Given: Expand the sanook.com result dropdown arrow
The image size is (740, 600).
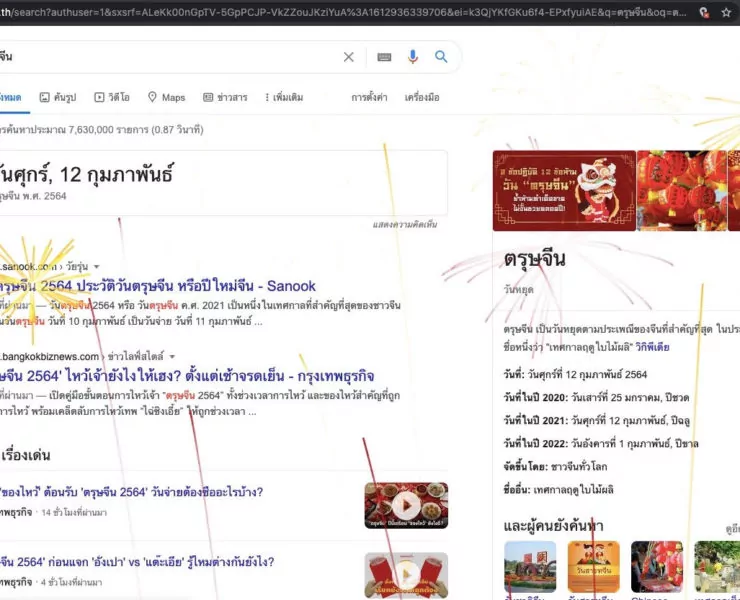Looking at the screenshot, I should click(97, 267).
